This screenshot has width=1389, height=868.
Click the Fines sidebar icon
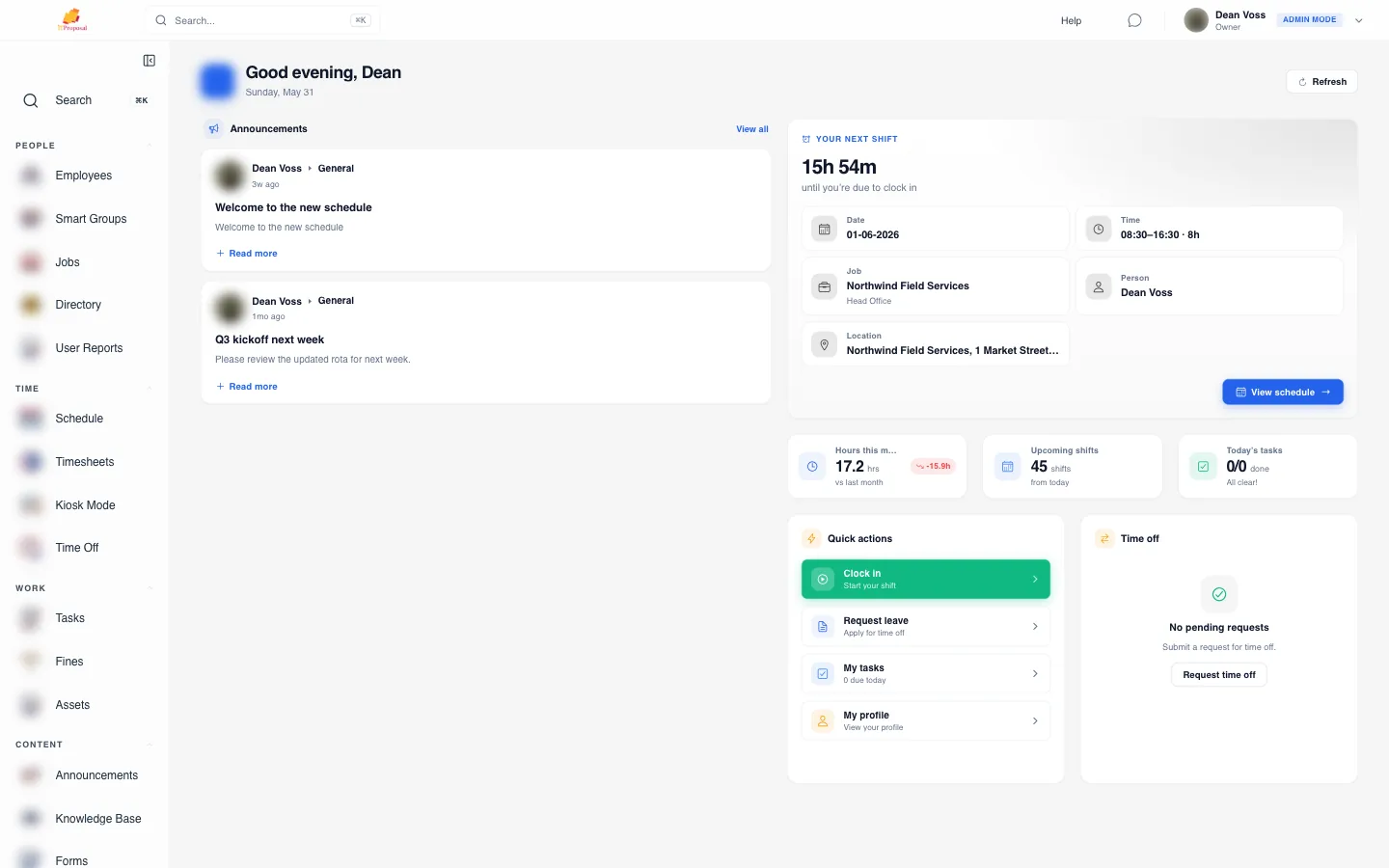click(x=31, y=662)
